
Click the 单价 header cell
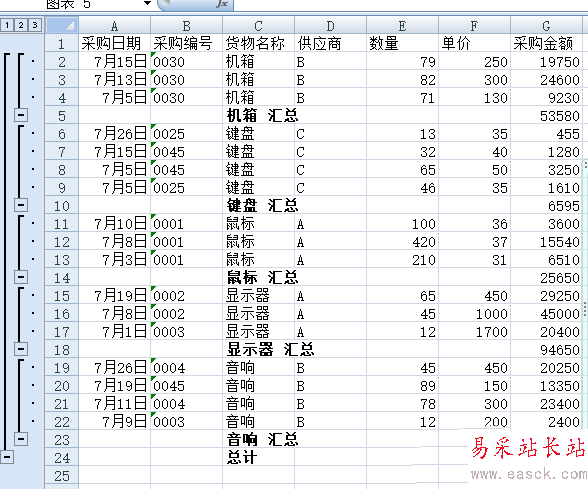474,44
